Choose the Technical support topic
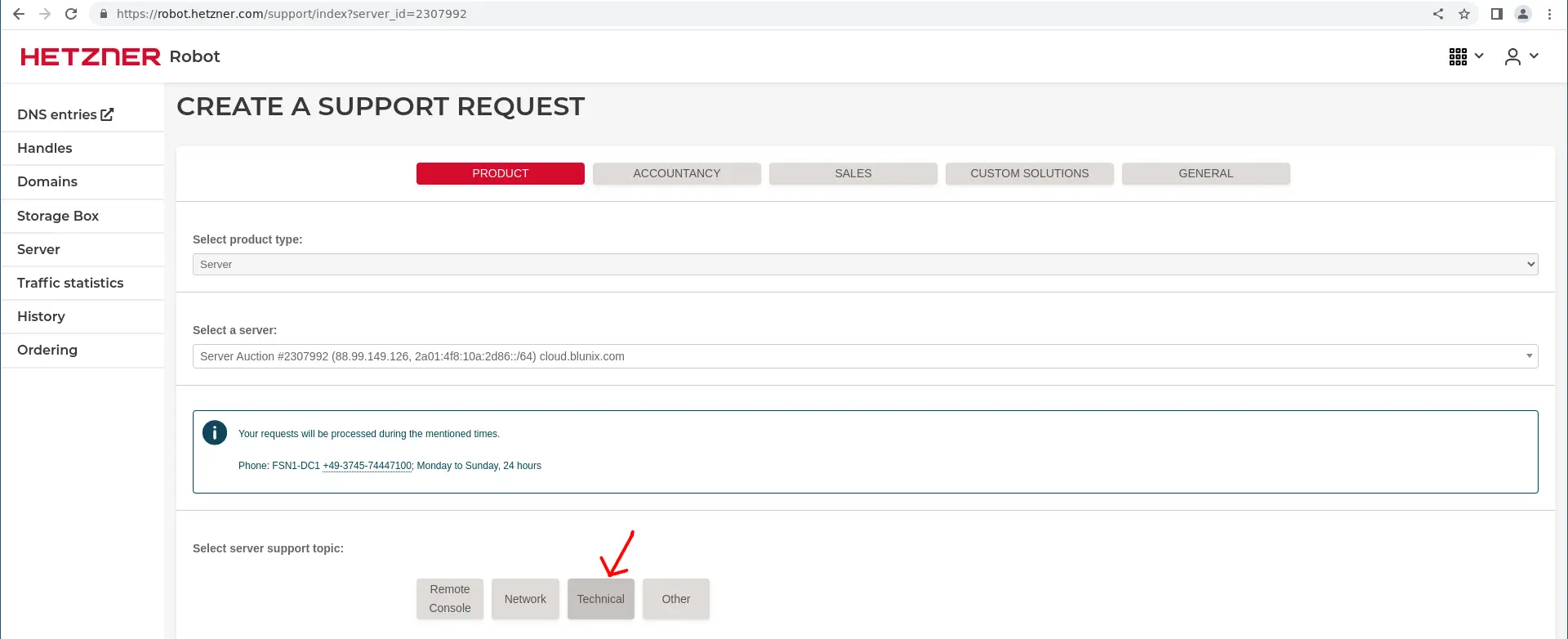The height and width of the screenshot is (639, 1568). (600, 599)
